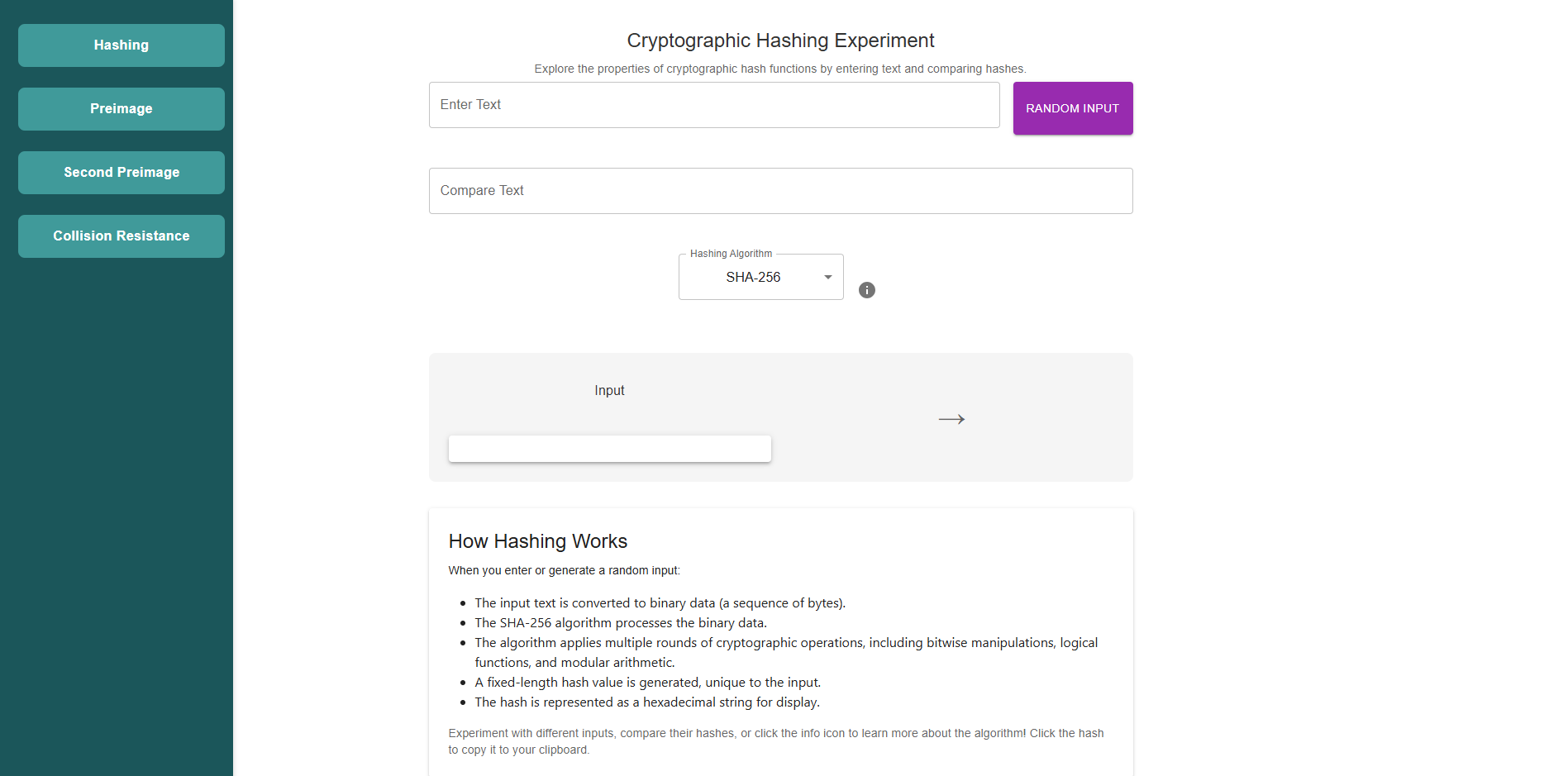
Task: Go to the Second Preimage section
Action: tap(122, 173)
